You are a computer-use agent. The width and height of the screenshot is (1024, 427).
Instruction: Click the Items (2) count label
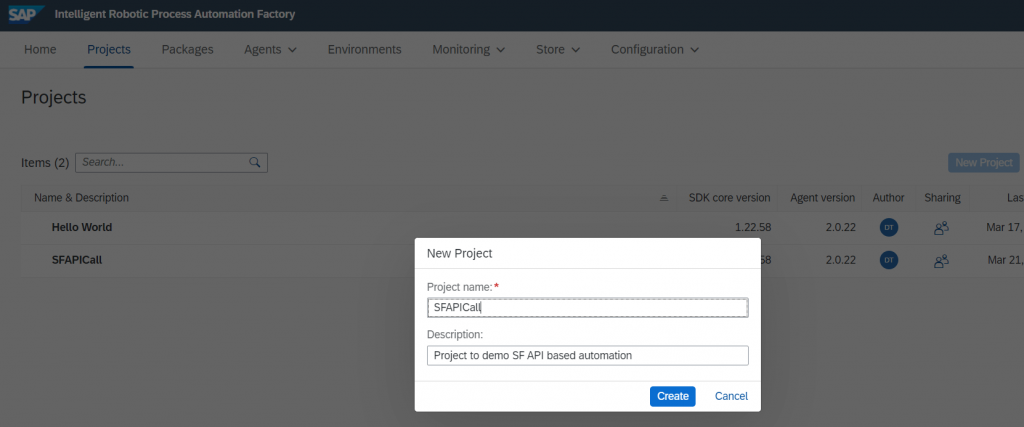click(x=45, y=163)
